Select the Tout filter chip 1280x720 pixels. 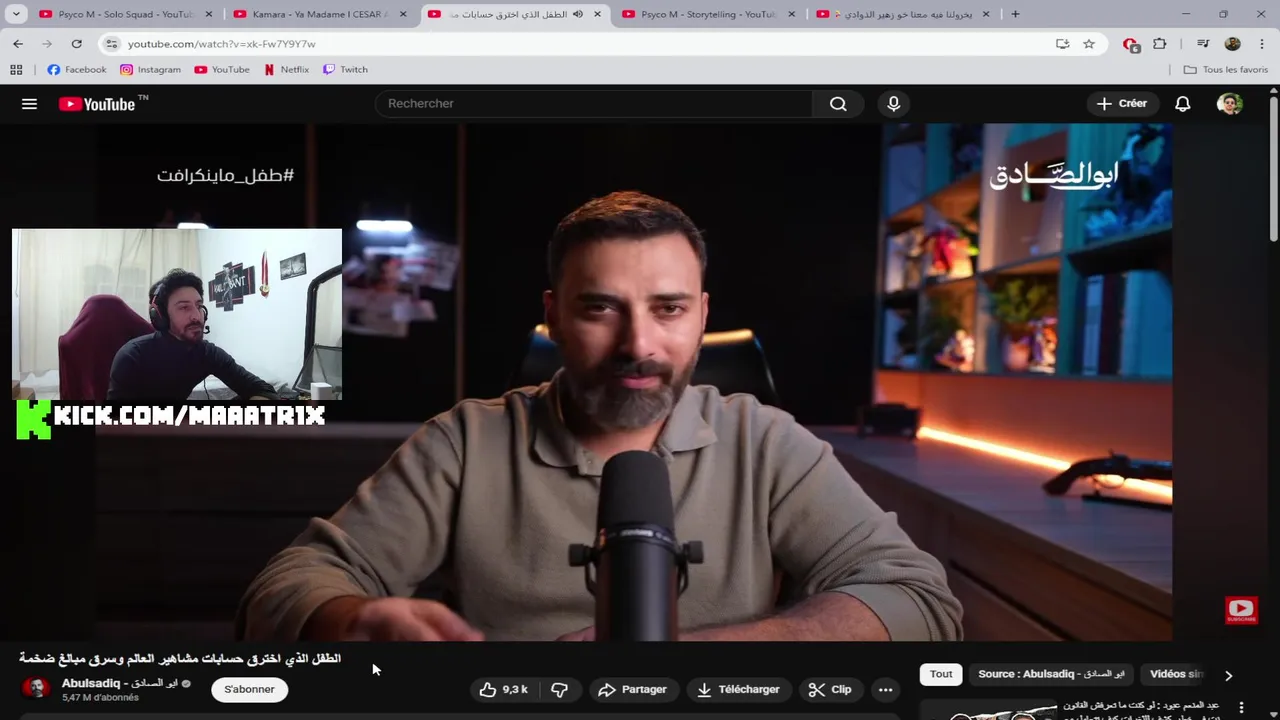coord(941,675)
